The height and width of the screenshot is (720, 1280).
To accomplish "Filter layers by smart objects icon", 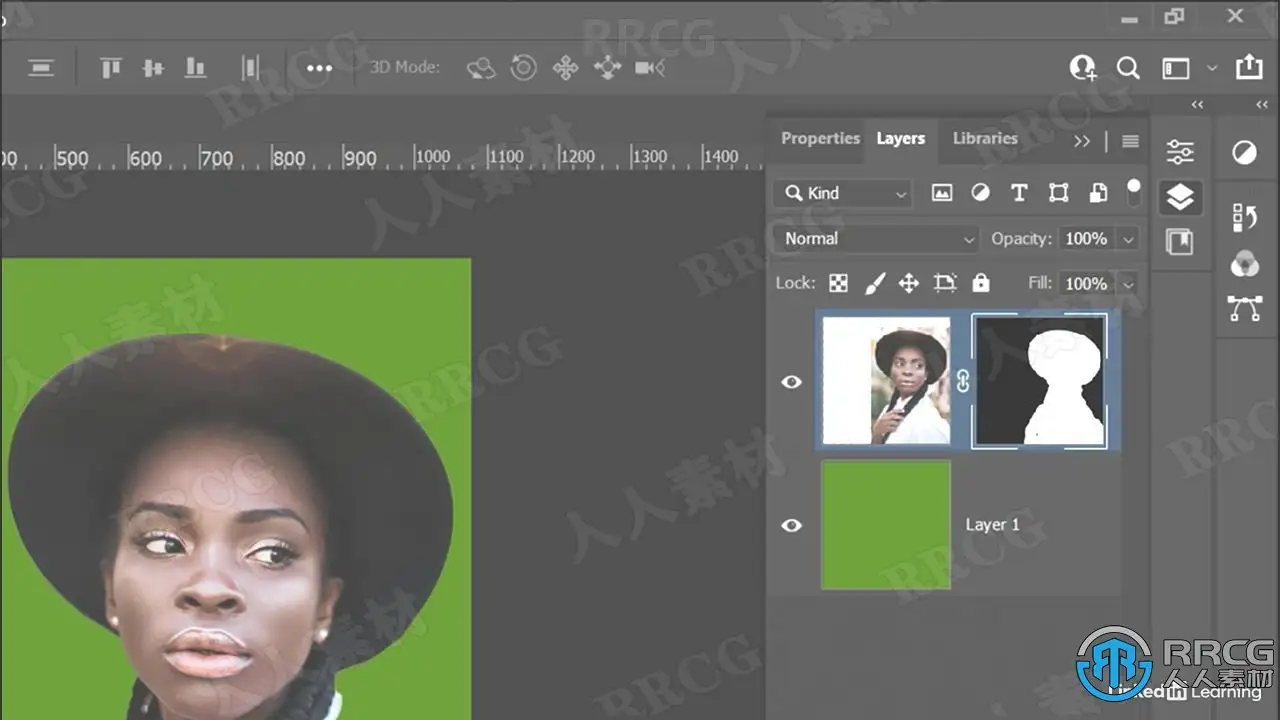I will pos(1098,193).
